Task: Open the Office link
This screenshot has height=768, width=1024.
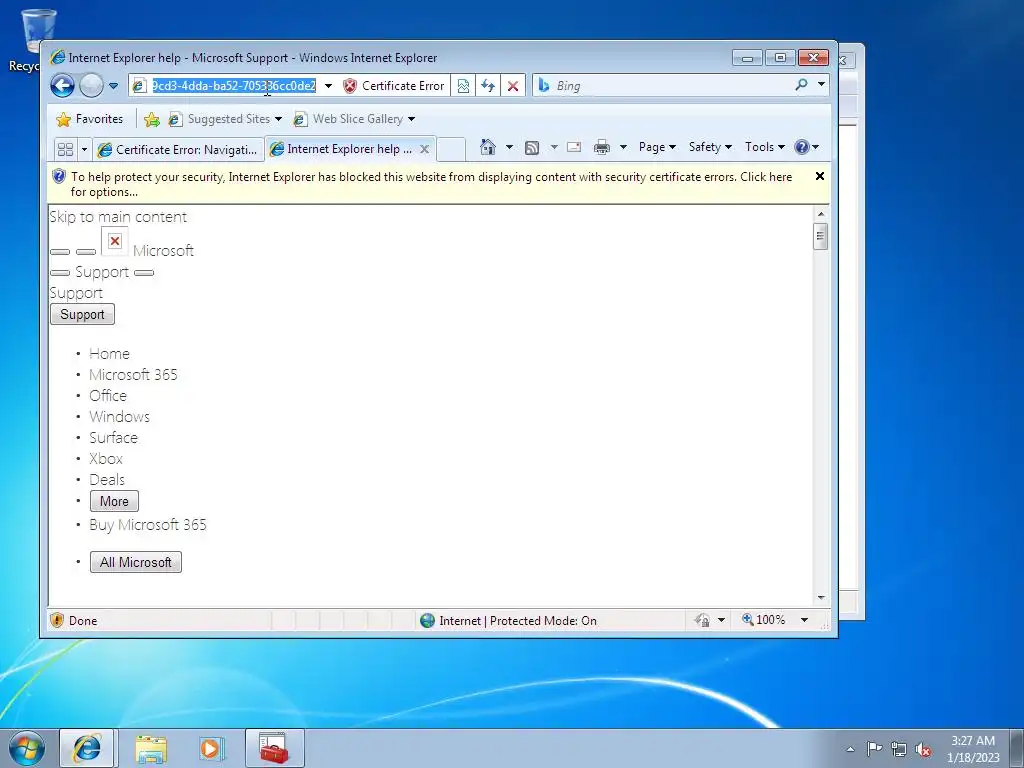Action: coord(108,396)
